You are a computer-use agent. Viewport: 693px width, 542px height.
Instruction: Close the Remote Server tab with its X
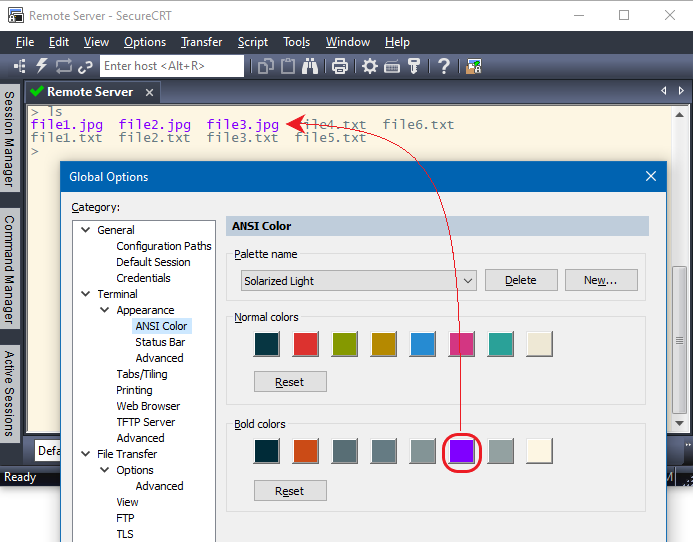click(x=149, y=92)
